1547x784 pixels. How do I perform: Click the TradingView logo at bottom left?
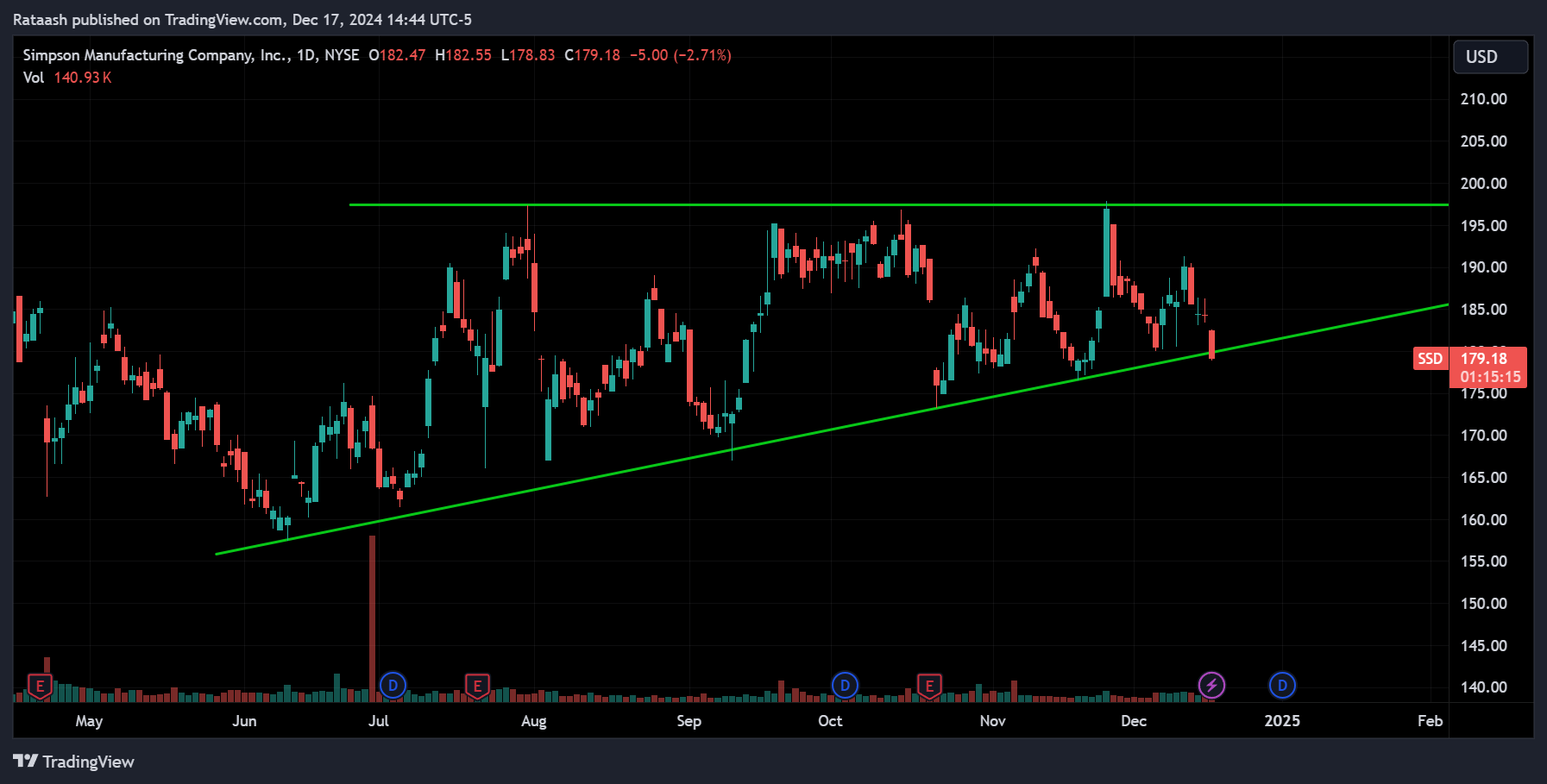click(x=73, y=762)
